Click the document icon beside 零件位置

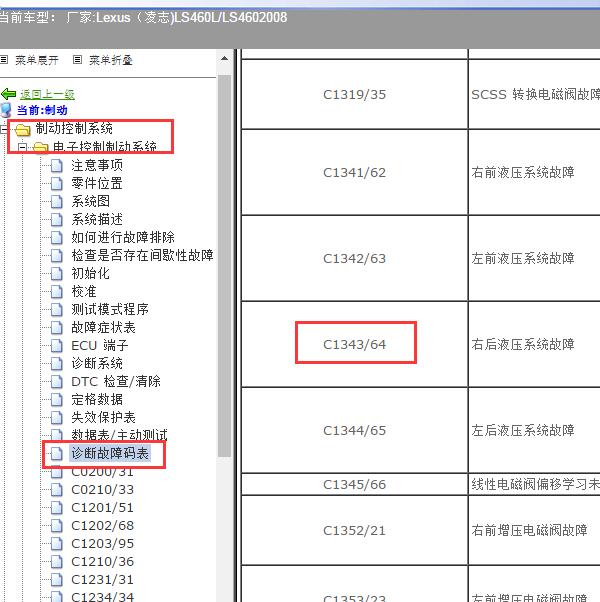(x=57, y=184)
